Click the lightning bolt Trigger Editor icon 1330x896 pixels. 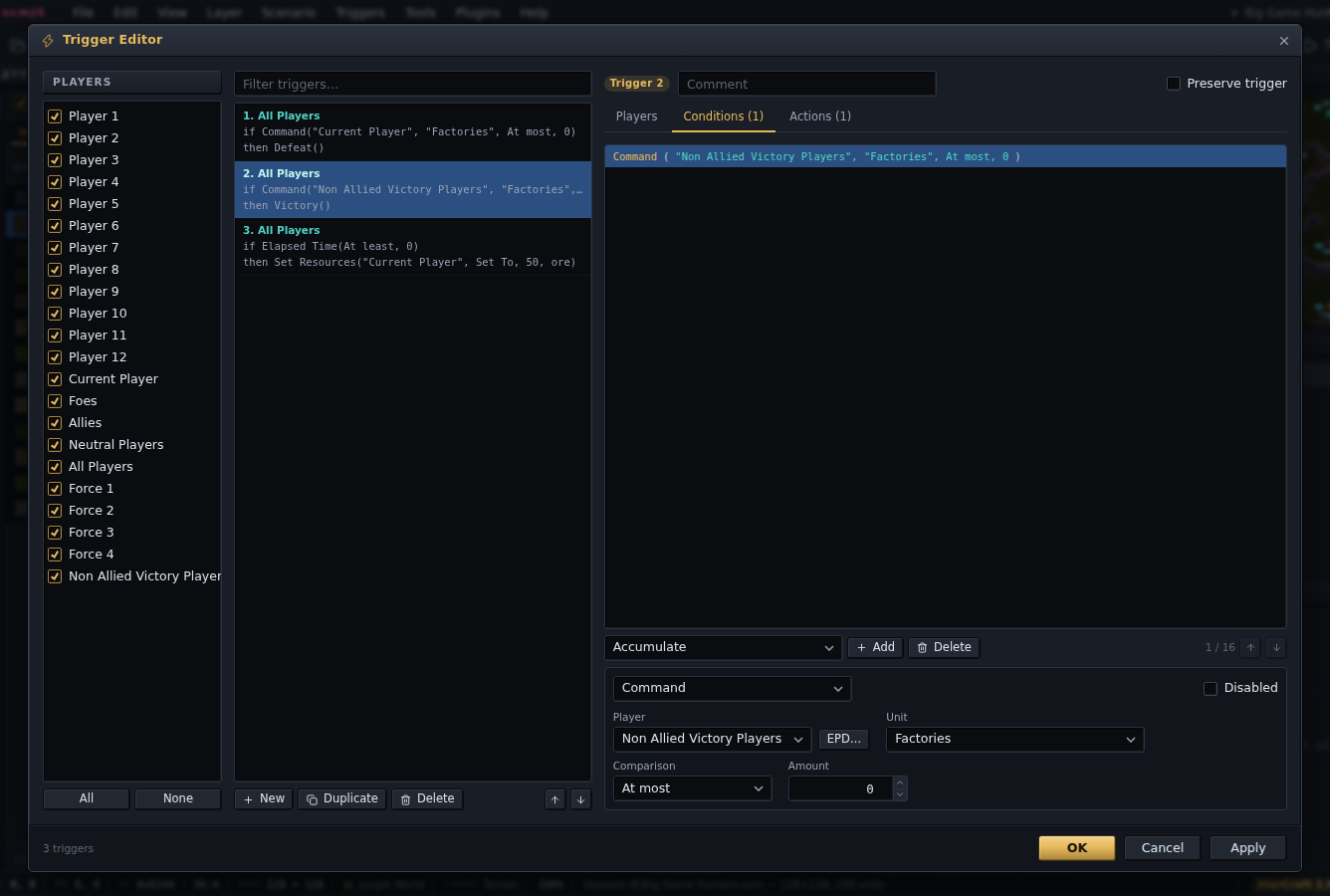[x=48, y=41]
